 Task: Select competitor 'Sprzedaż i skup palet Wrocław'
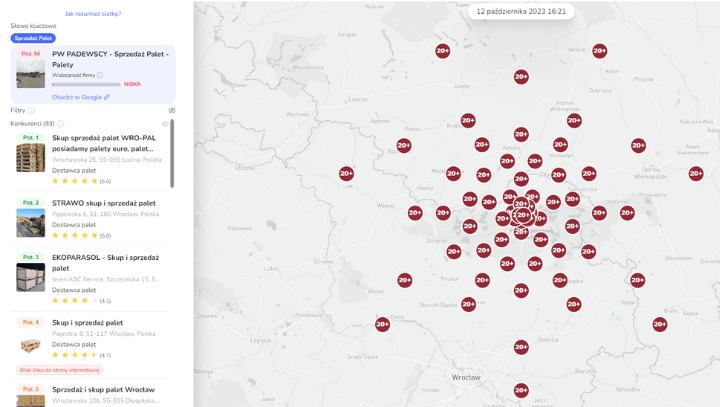tap(103, 390)
